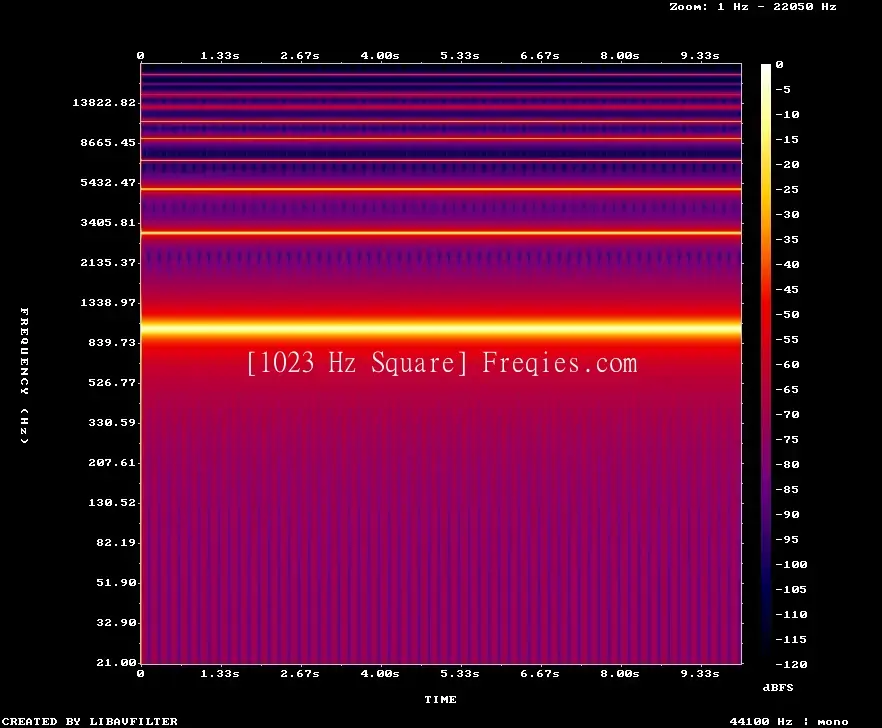This screenshot has height=728, width=882.
Task: Click the -15 dBFS scale label
Action: (787, 139)
